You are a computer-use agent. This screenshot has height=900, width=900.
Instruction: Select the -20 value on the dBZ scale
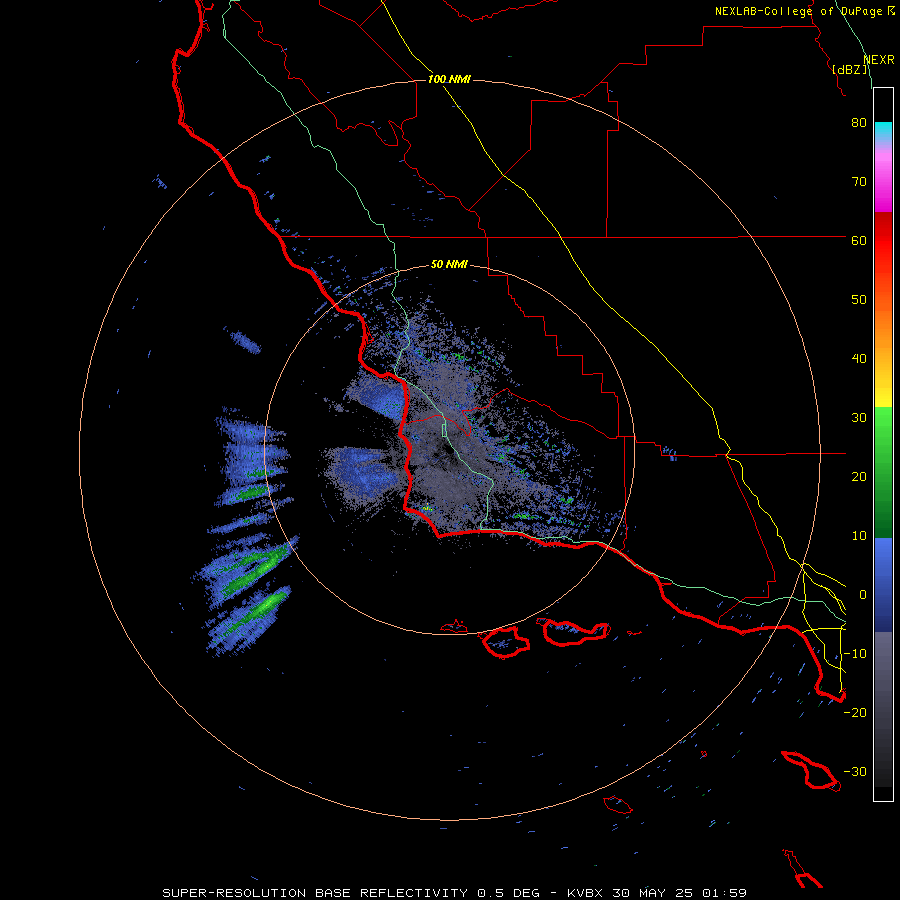tap(855, 713)
